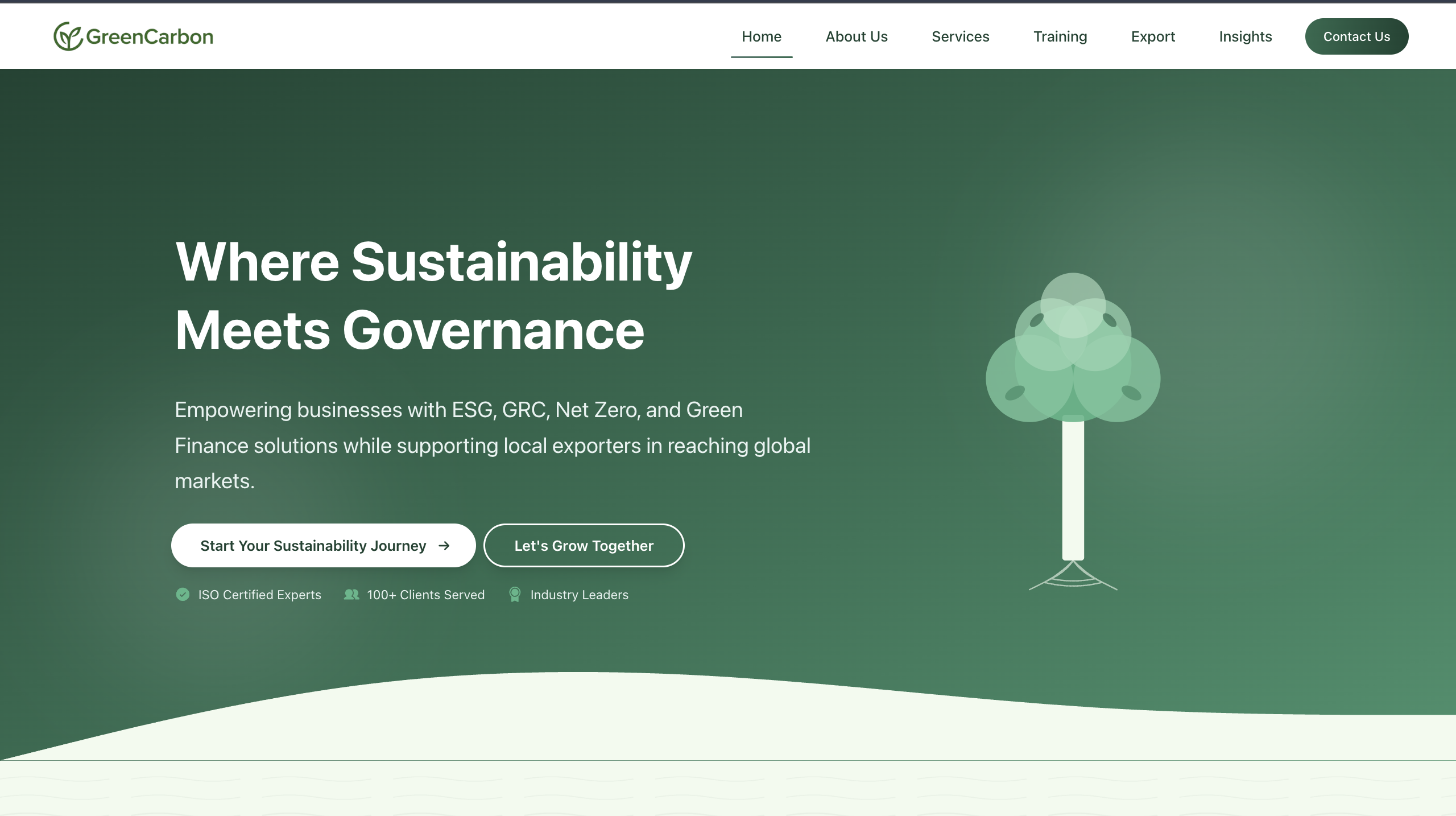
Task: Go to About Us page
Action: click(x=856, y=36)
